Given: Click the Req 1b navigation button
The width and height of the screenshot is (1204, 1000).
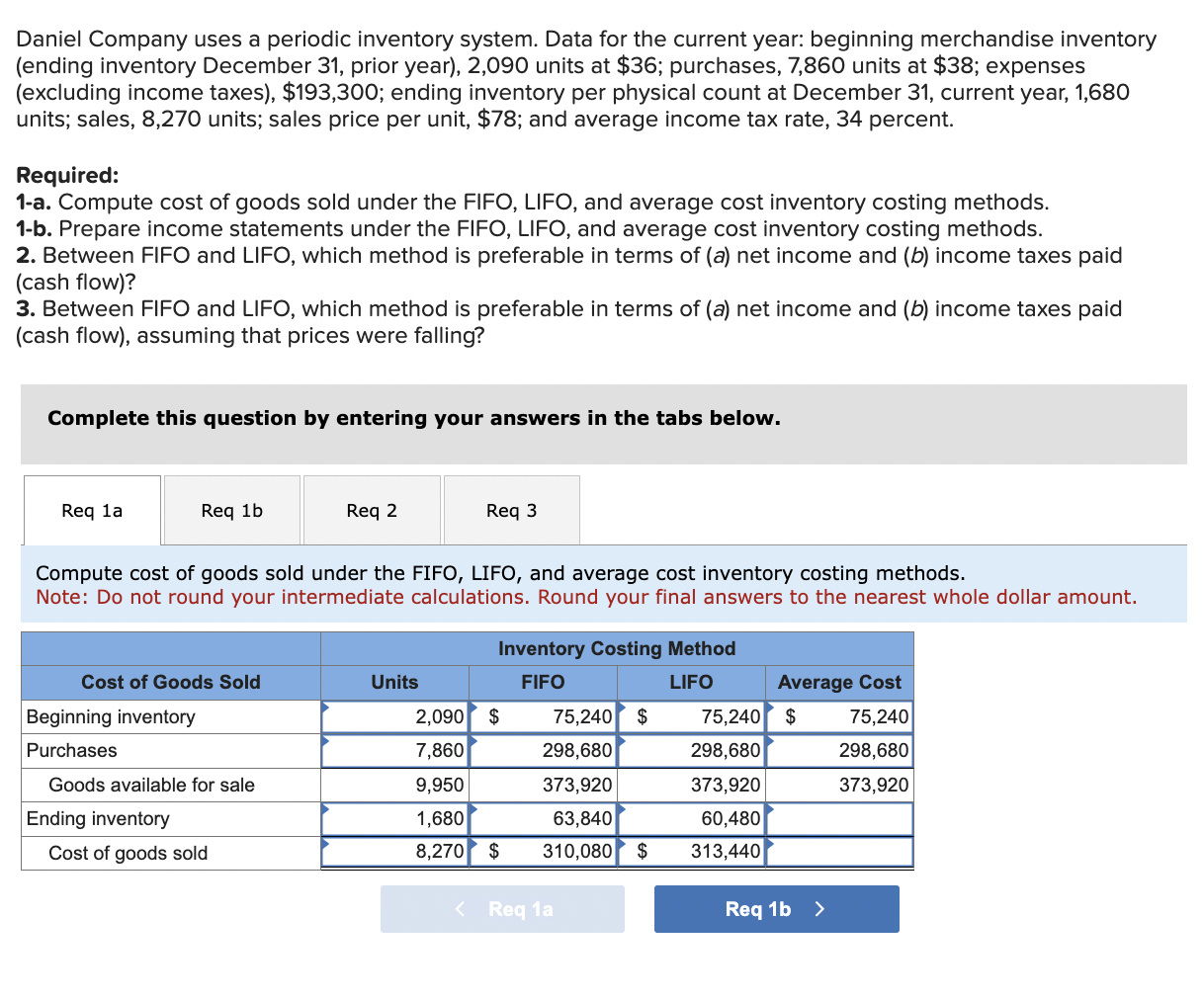Looking at the screenshot, I should tap(777, 908).
